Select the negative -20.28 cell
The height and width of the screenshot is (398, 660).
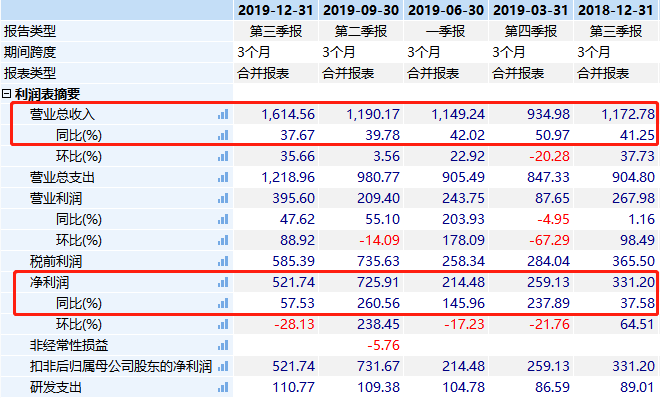pos(549,157)
